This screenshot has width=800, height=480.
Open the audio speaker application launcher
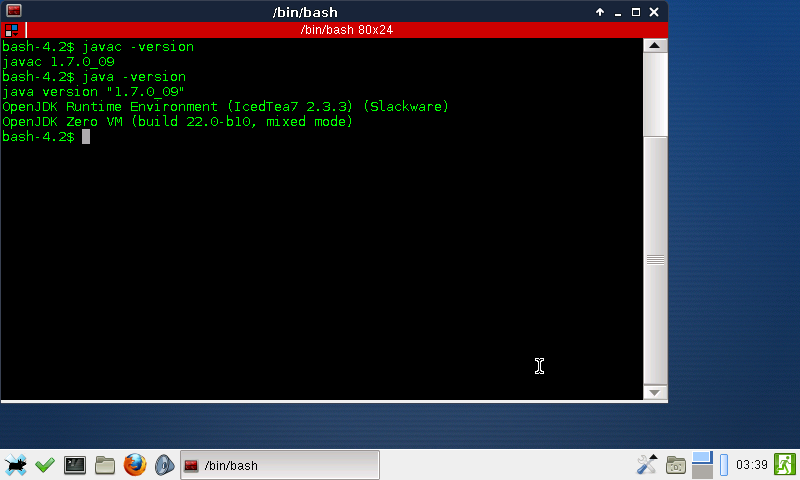point(164,465)
